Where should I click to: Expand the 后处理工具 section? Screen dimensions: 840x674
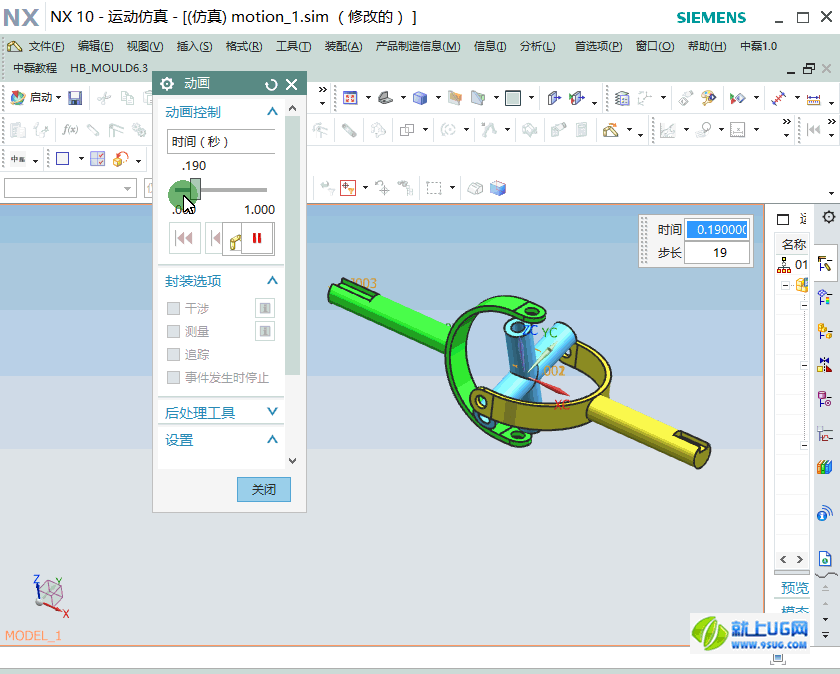[x=272, y=411]
